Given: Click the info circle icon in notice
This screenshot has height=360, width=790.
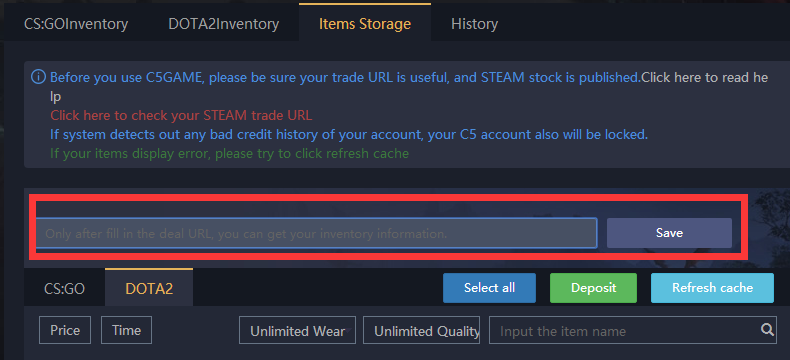Looking at the screenshot, I should (x=38, y=77).
